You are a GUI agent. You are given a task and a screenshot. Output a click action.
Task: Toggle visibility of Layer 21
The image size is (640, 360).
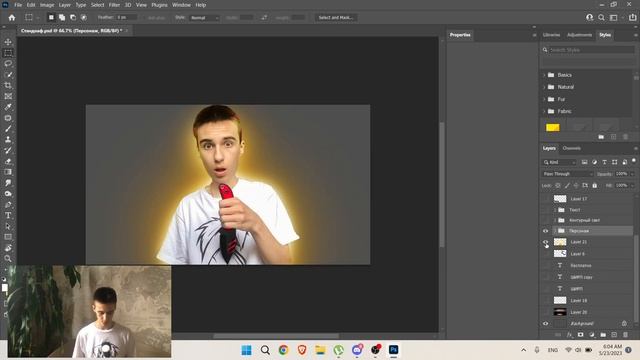pyautogui.click(x=545, y=242)
